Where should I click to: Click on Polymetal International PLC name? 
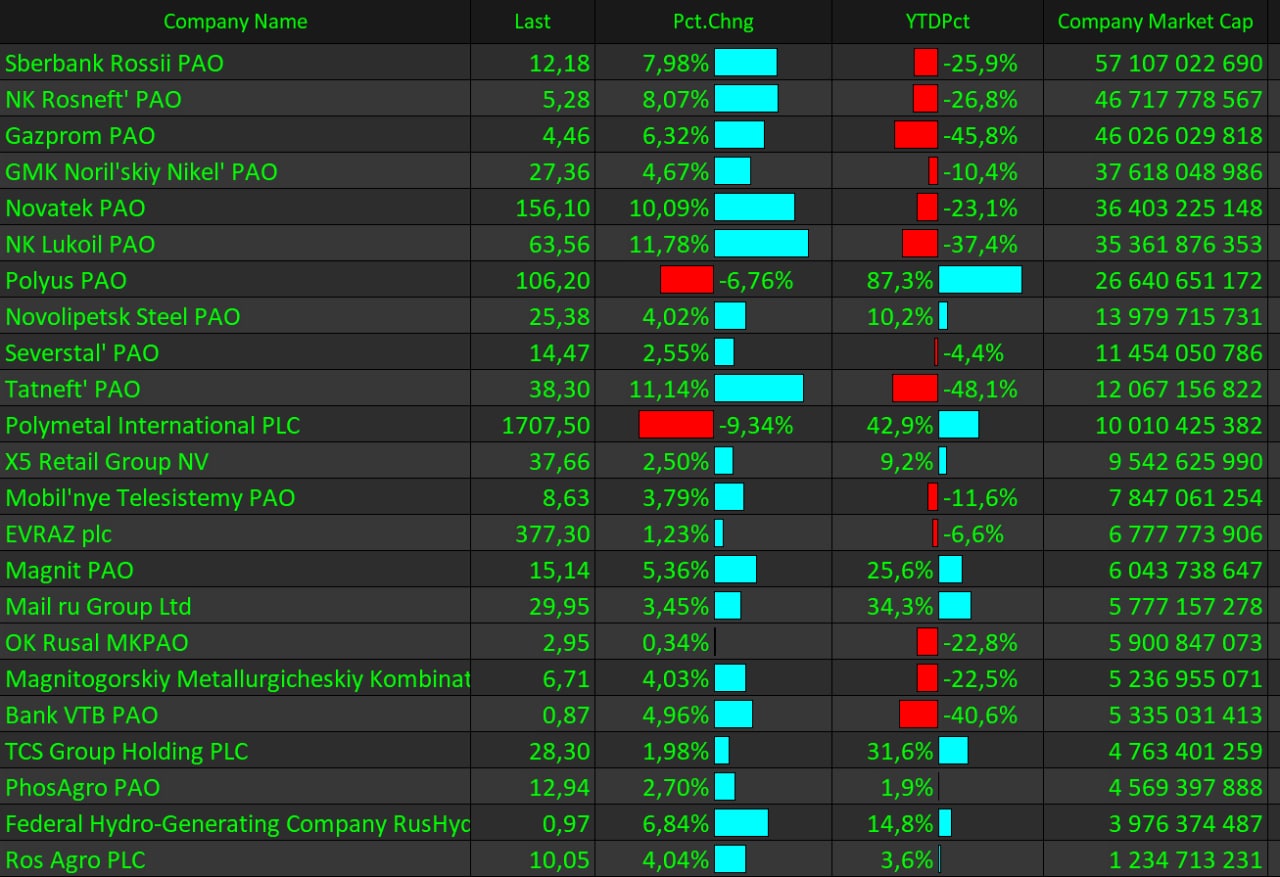pyautogui.click(x=153, y=425)
